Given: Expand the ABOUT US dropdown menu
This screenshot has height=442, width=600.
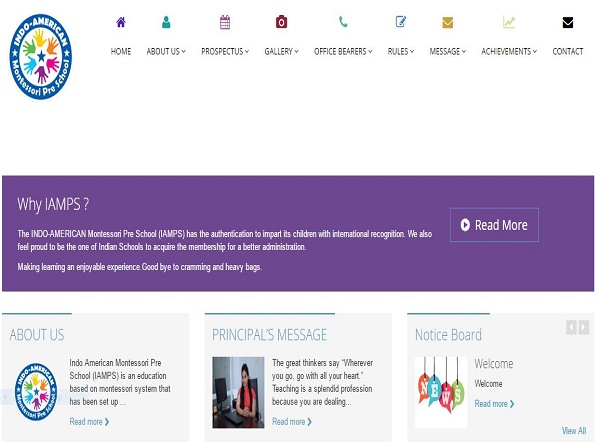Looking at the screenshot, I should [166, 51].
